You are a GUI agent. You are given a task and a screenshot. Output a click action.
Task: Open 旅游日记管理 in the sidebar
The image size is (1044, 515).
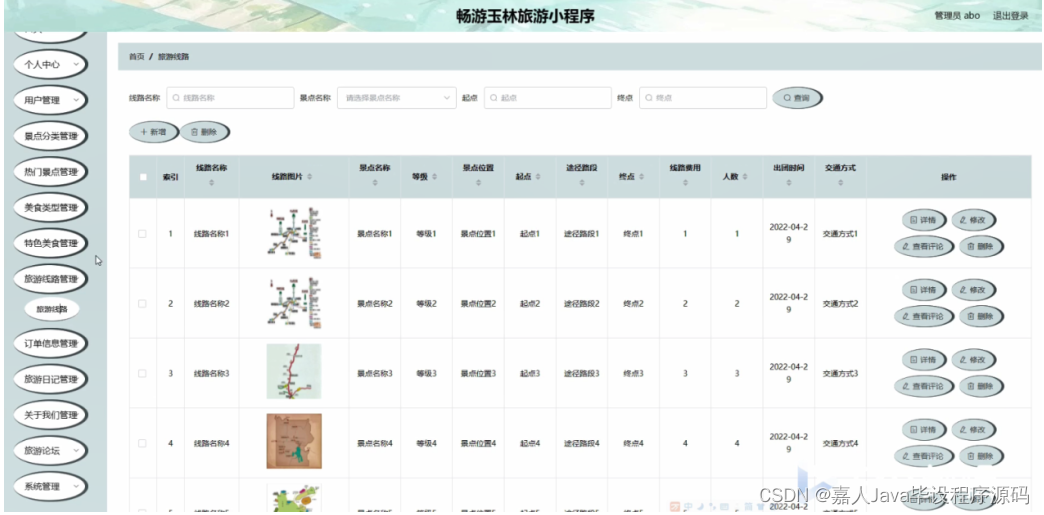click(51, 380)
